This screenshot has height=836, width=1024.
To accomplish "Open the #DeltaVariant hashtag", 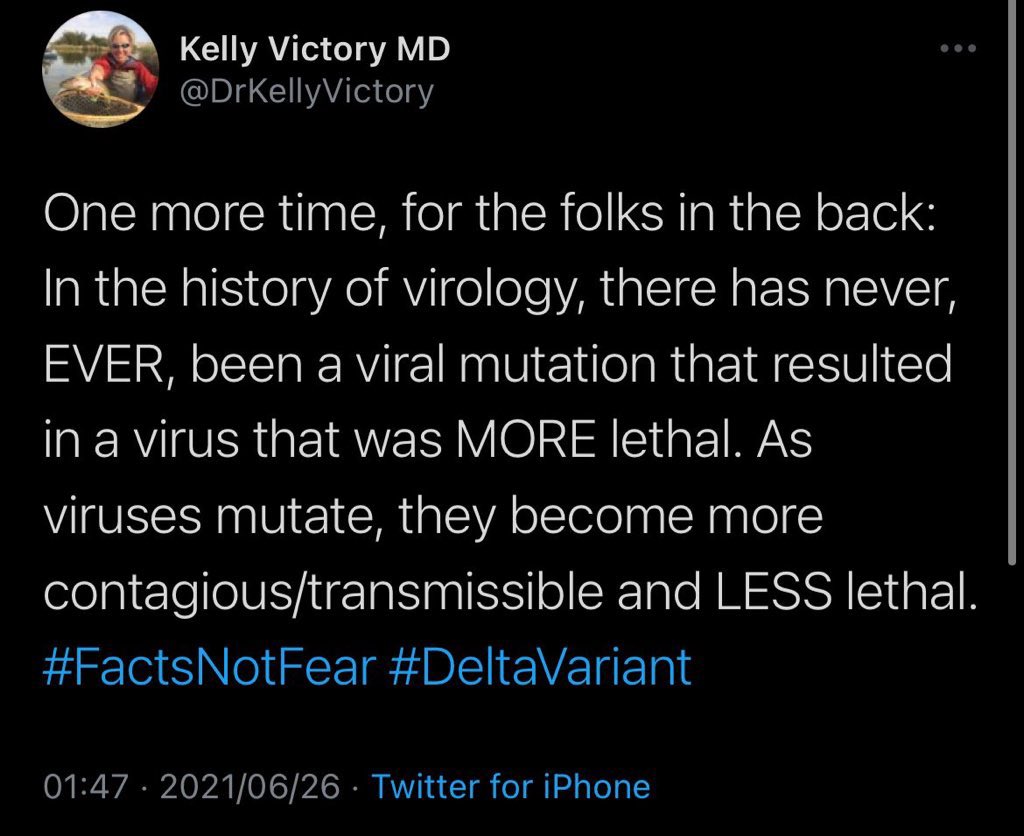I will pos(539,665).
